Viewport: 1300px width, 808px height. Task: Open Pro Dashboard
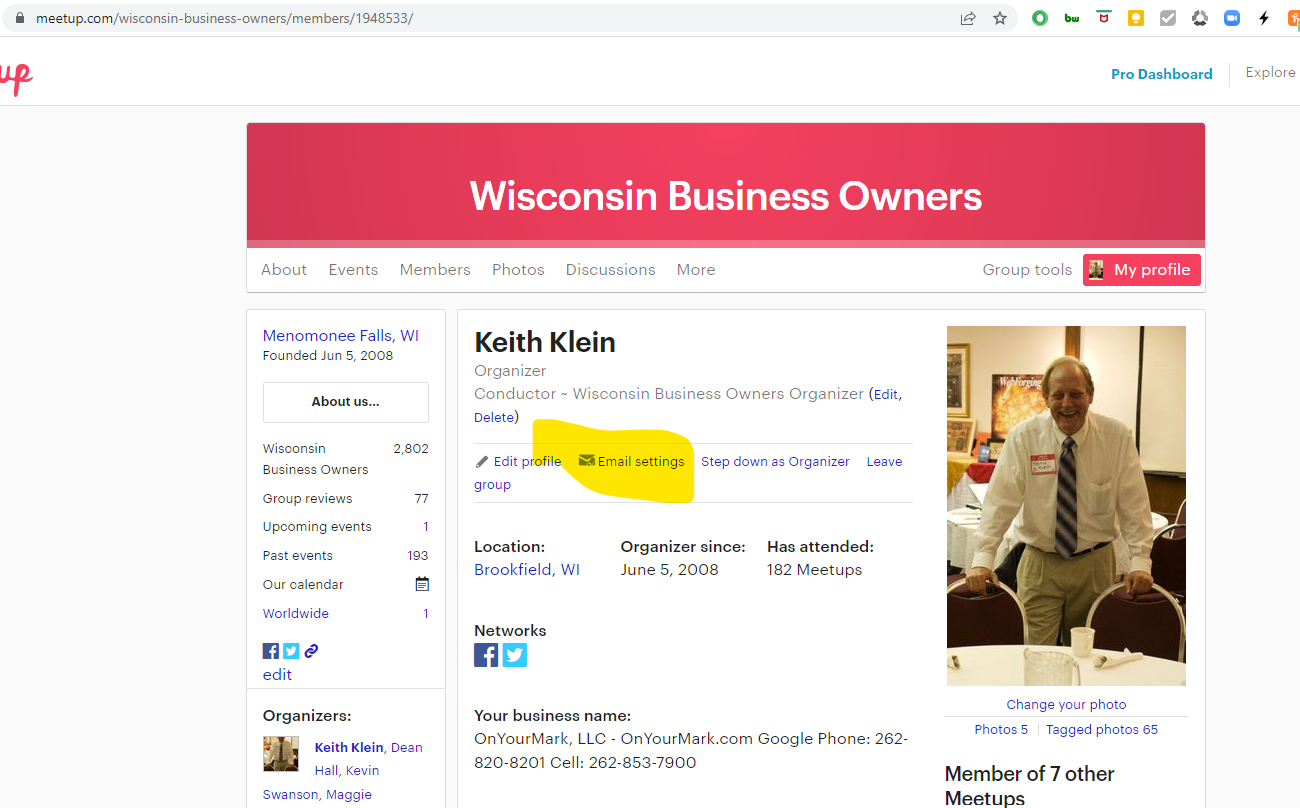tap(1162, 74)
